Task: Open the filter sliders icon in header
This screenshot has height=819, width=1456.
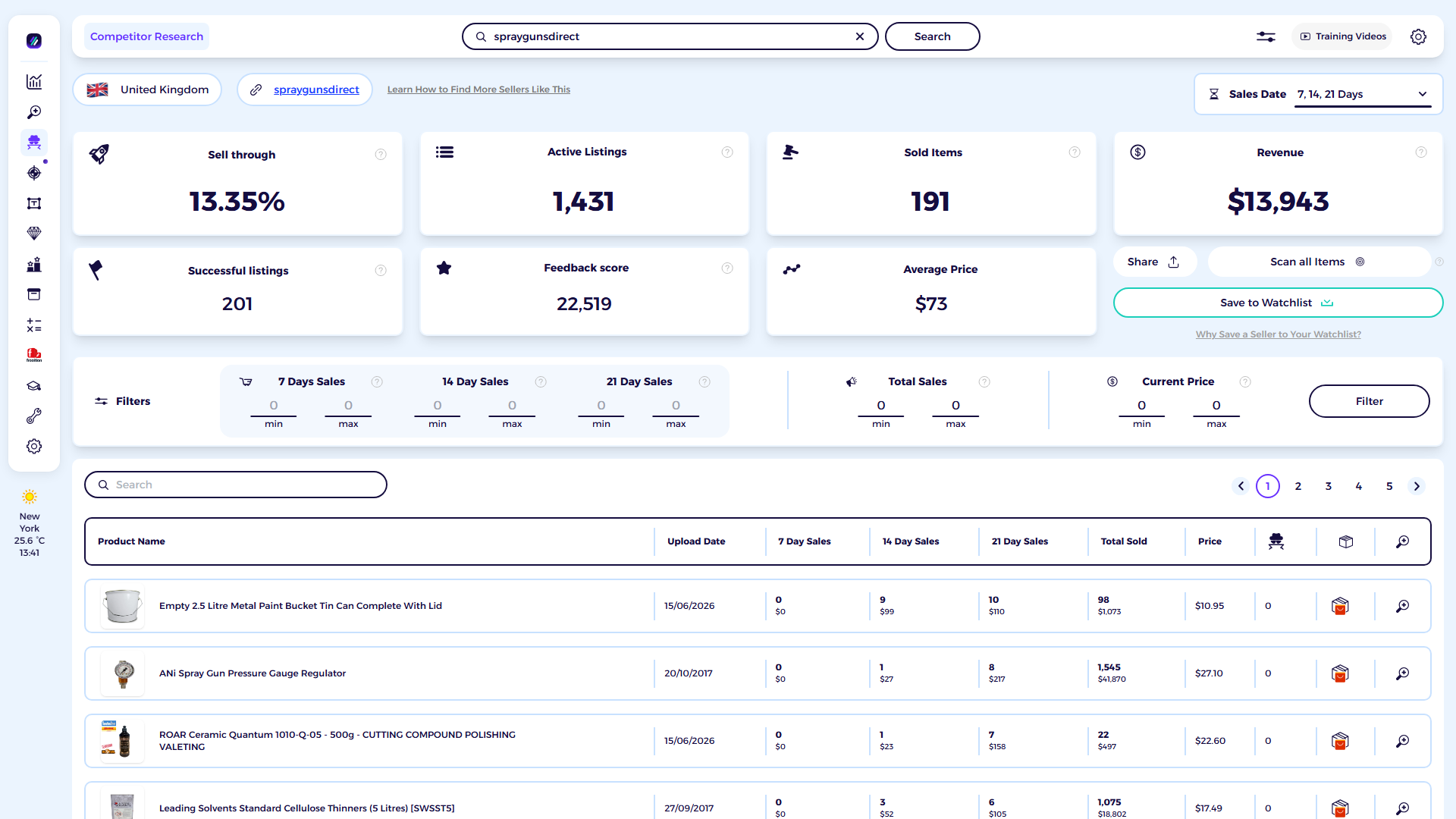Action: pyautogui.click(x=1266, y=36)
